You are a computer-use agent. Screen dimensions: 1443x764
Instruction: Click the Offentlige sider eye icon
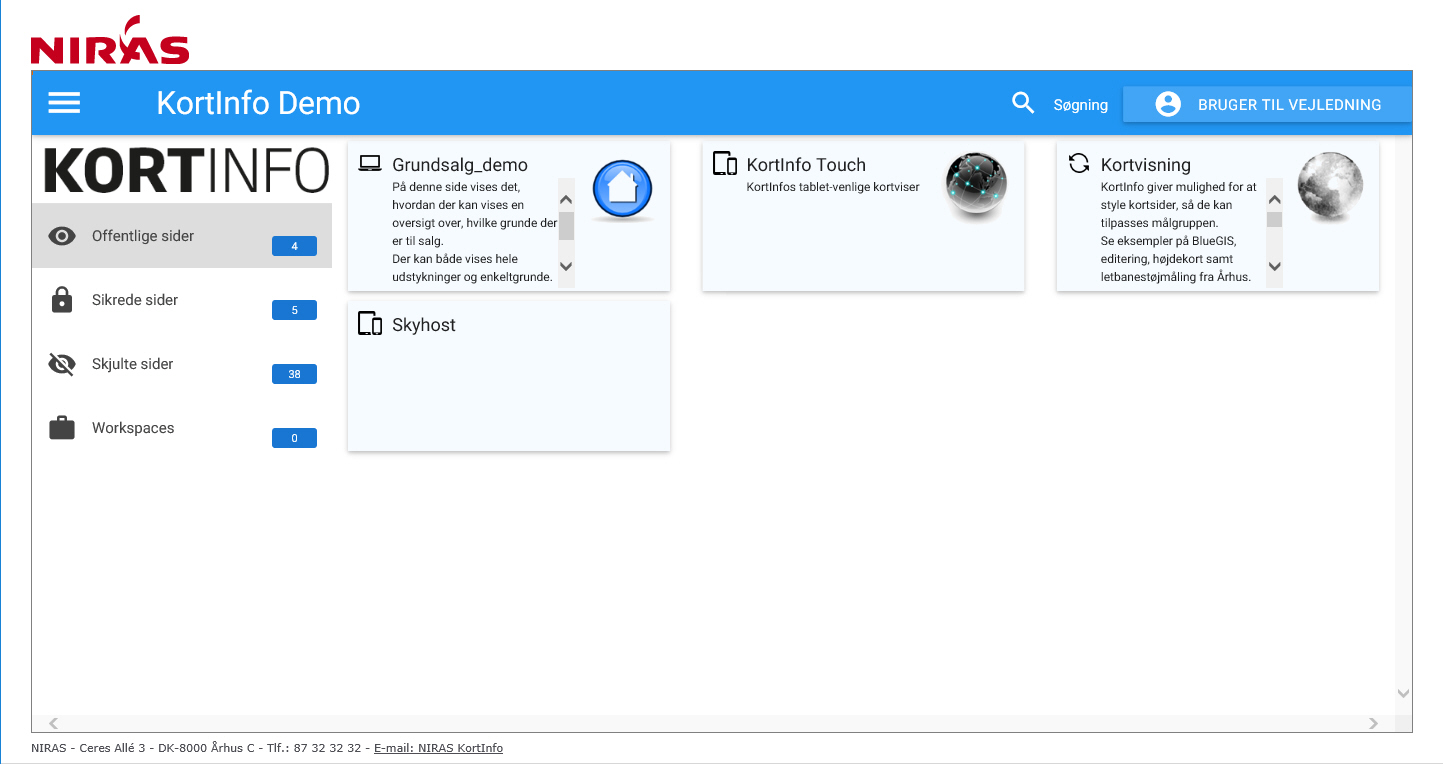62,236
